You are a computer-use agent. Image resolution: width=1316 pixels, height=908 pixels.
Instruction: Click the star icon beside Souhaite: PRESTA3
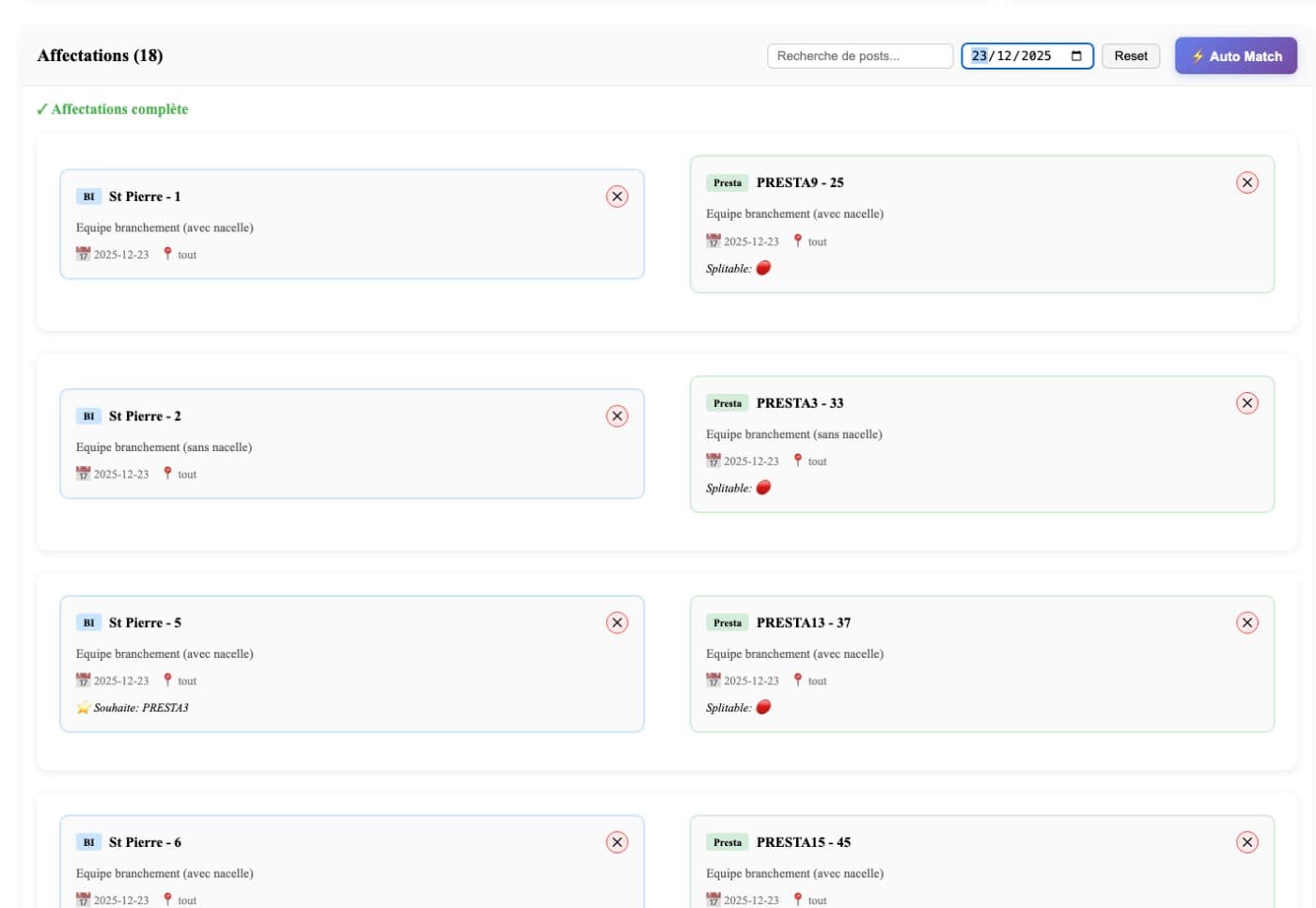pyautogui.click(x=83, y=708)
